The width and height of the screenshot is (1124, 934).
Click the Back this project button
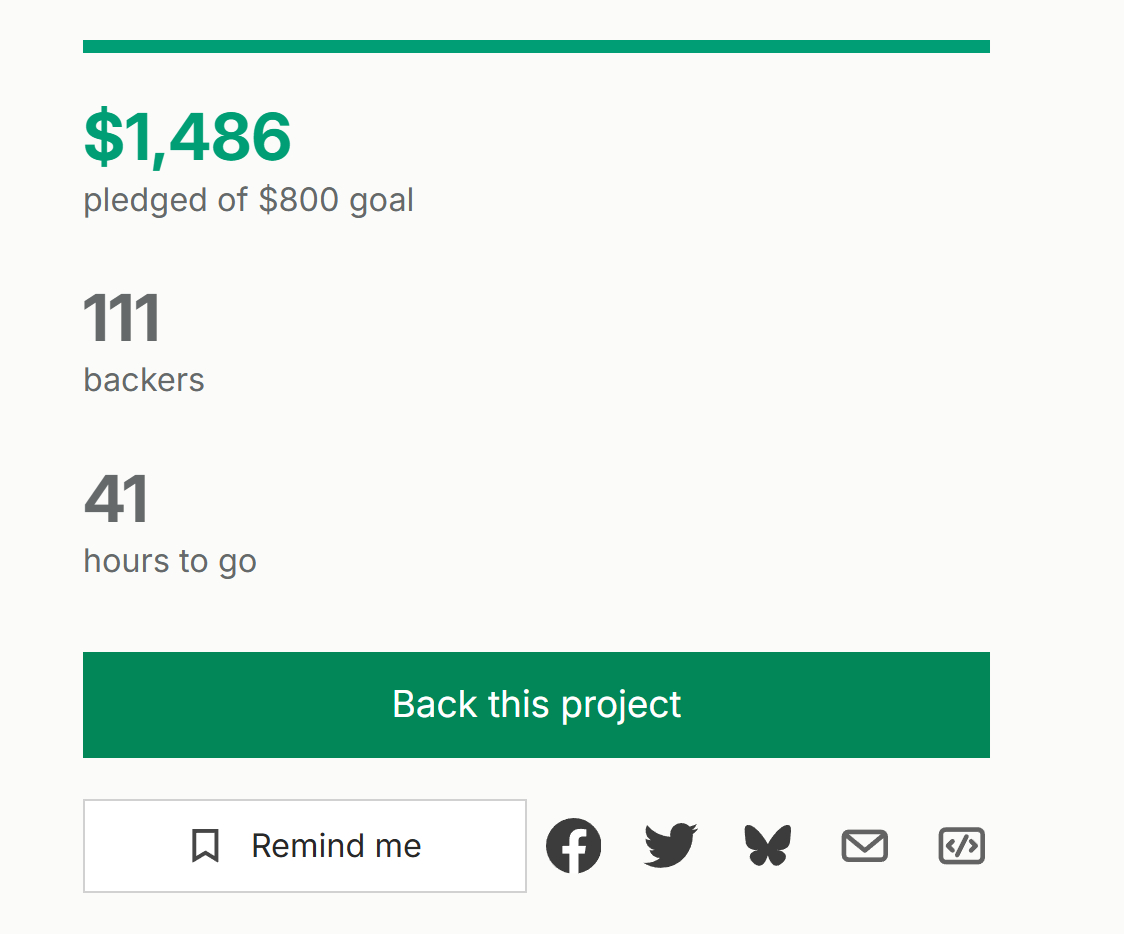pyautogui.click(x=536, y=705)
